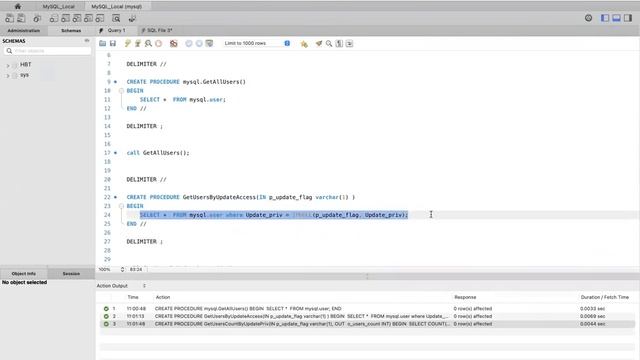Go to the Workbench home screen tab

pyautogui.click(x=18, y=6)
